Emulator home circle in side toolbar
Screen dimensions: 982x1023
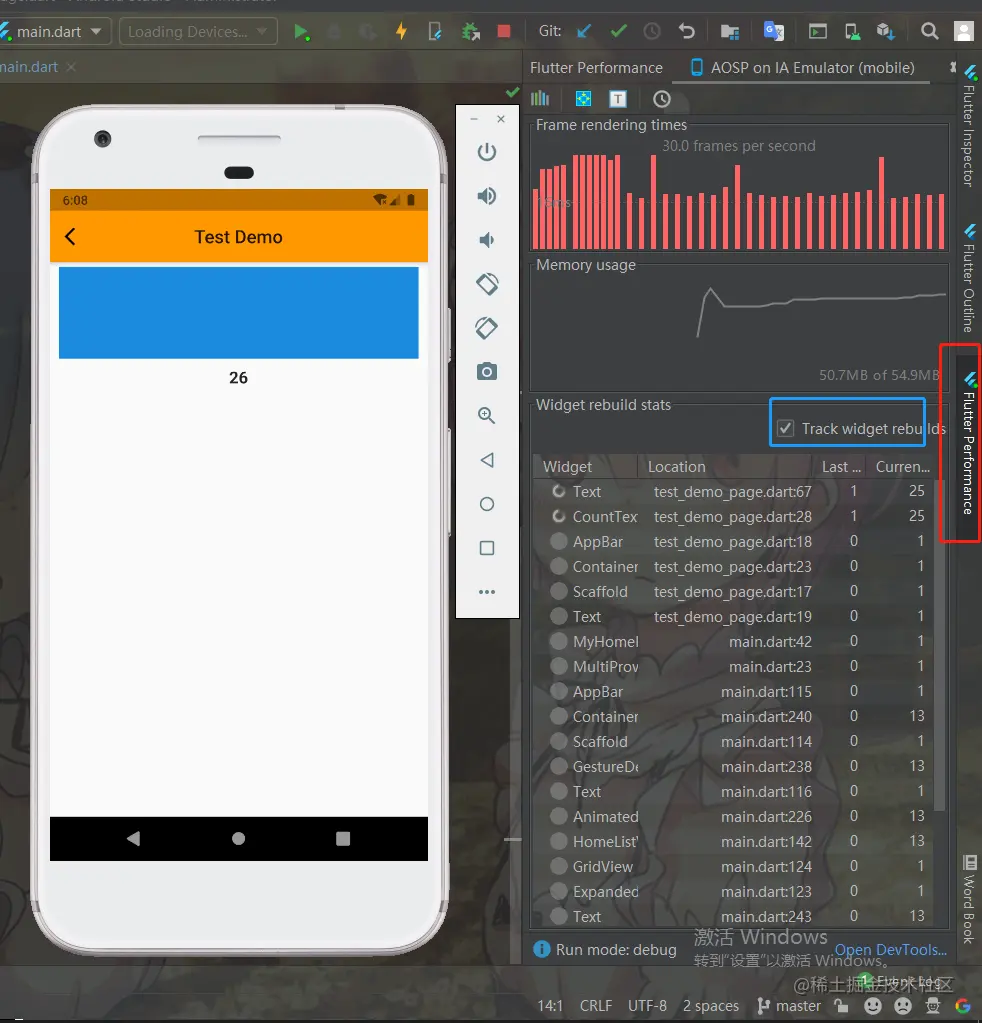487,504
